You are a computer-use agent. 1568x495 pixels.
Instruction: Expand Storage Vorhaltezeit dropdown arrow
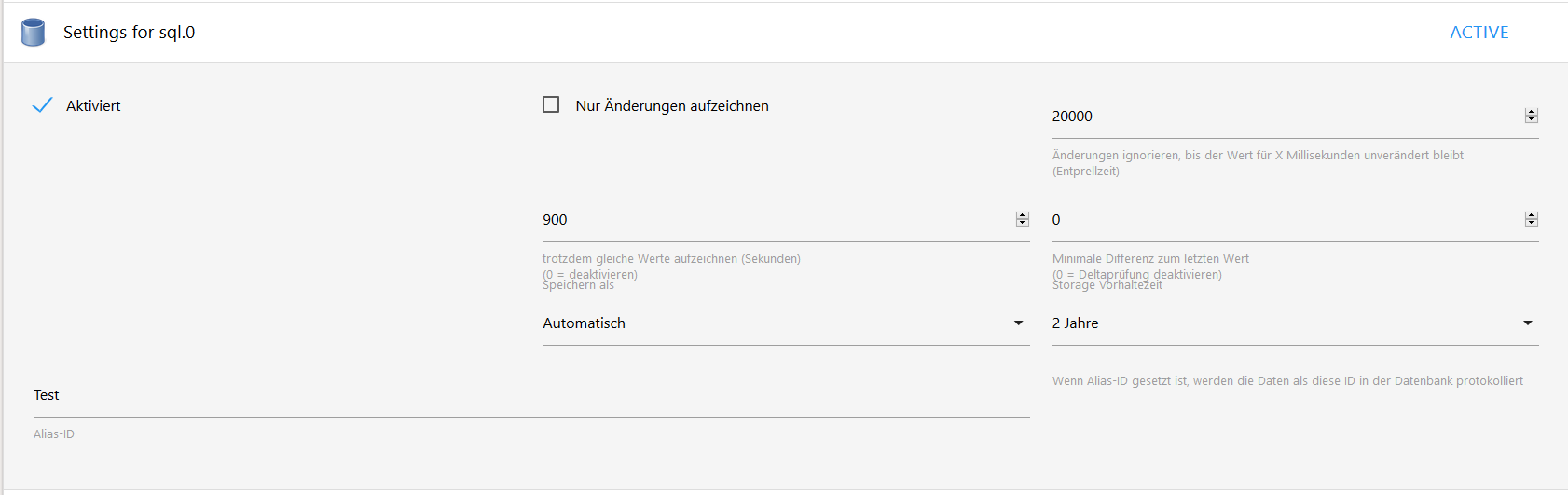(1527, 323)
